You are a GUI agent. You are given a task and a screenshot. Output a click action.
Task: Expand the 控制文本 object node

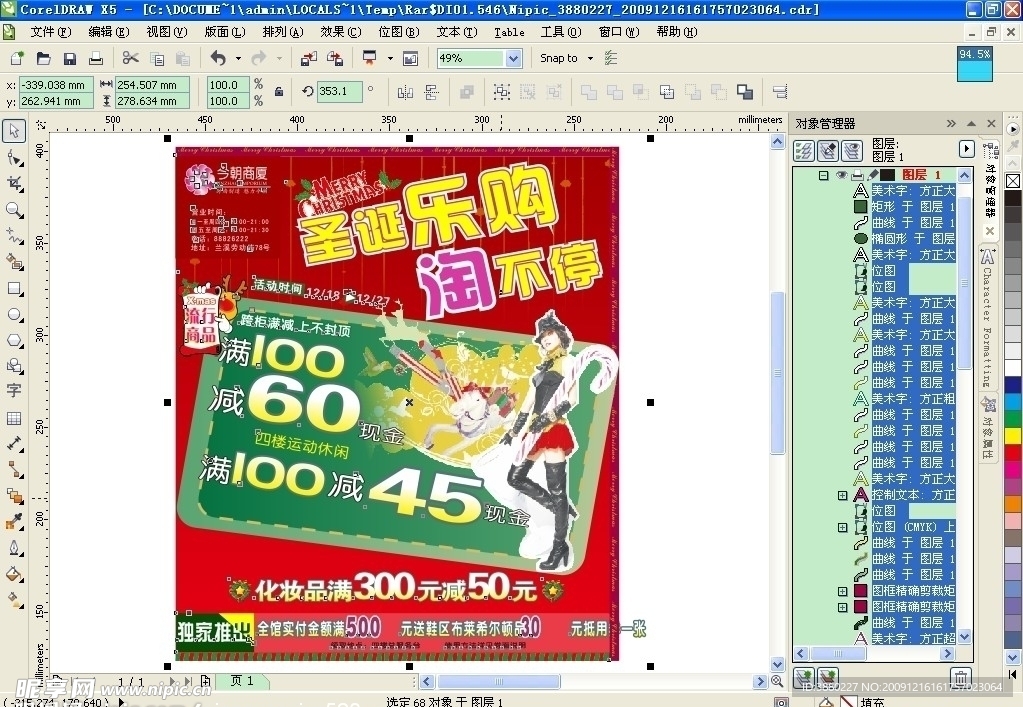pyautogui.click(x=842, y=496)
